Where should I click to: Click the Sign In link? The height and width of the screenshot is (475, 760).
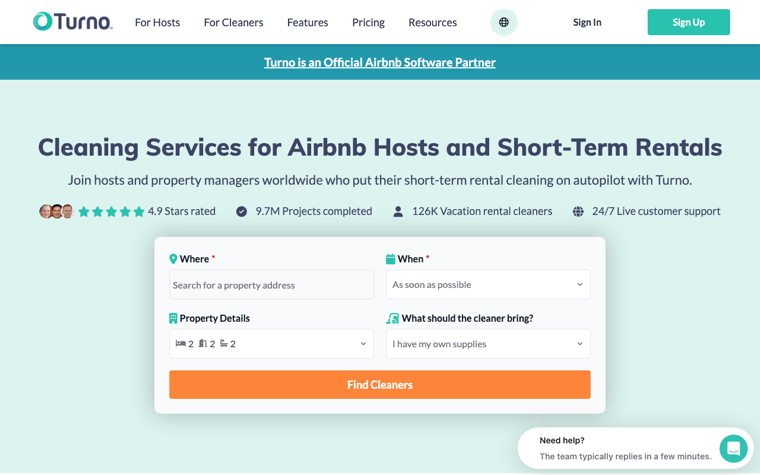point(587,22)
